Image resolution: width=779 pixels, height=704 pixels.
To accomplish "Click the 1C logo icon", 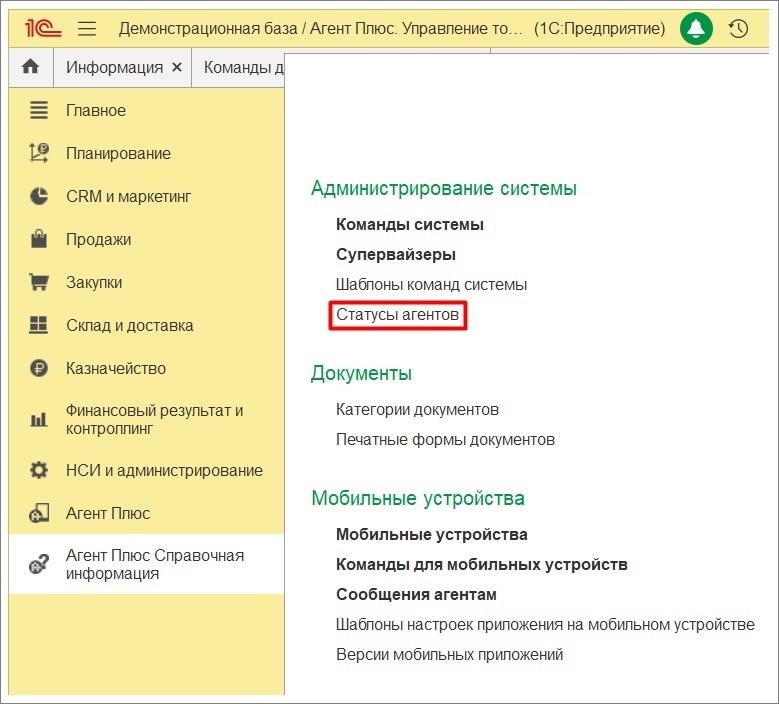I will pyautogui.click(x=43, y=28).
